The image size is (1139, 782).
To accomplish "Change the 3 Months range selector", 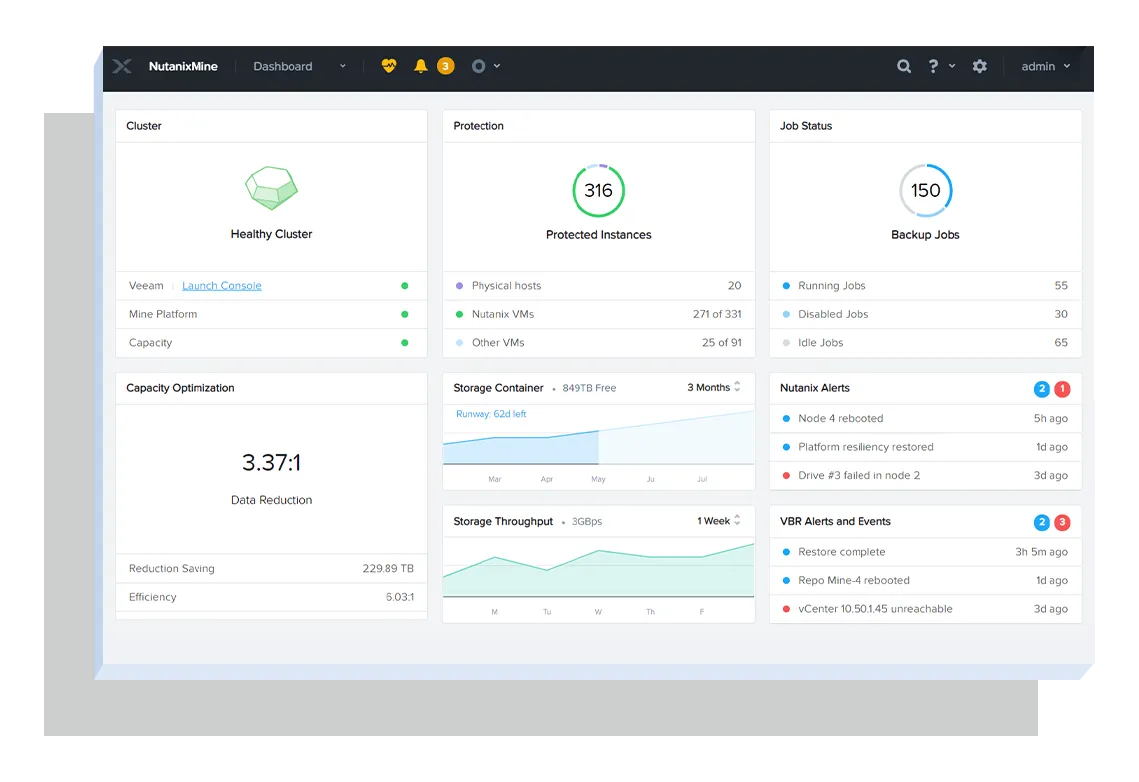I will (714, 387).
